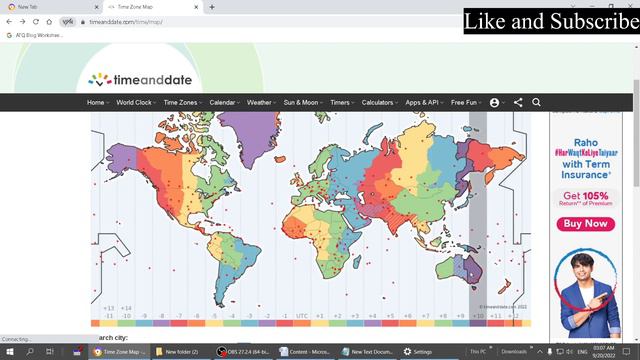Close the New Tab tab
This screenshot has width=640, height=360.
tap(97, 7)
